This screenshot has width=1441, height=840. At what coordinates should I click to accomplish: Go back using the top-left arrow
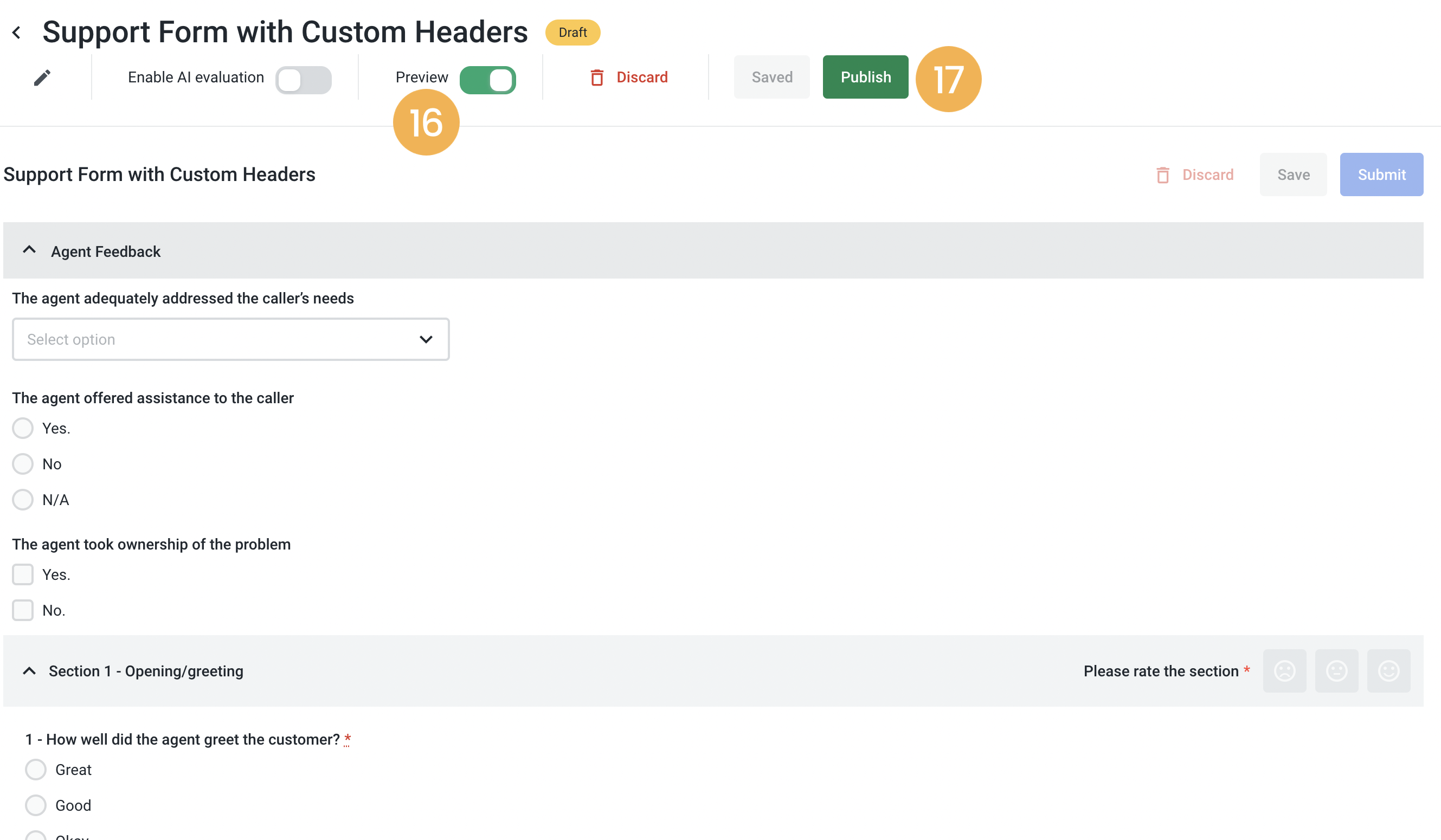[17, 33]
